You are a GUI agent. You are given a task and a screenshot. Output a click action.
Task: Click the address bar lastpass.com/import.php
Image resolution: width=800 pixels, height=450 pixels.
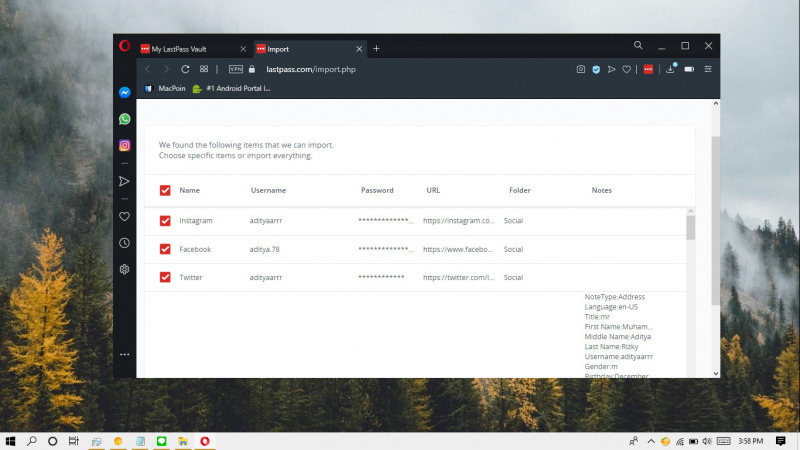click(x=311, y=69)
